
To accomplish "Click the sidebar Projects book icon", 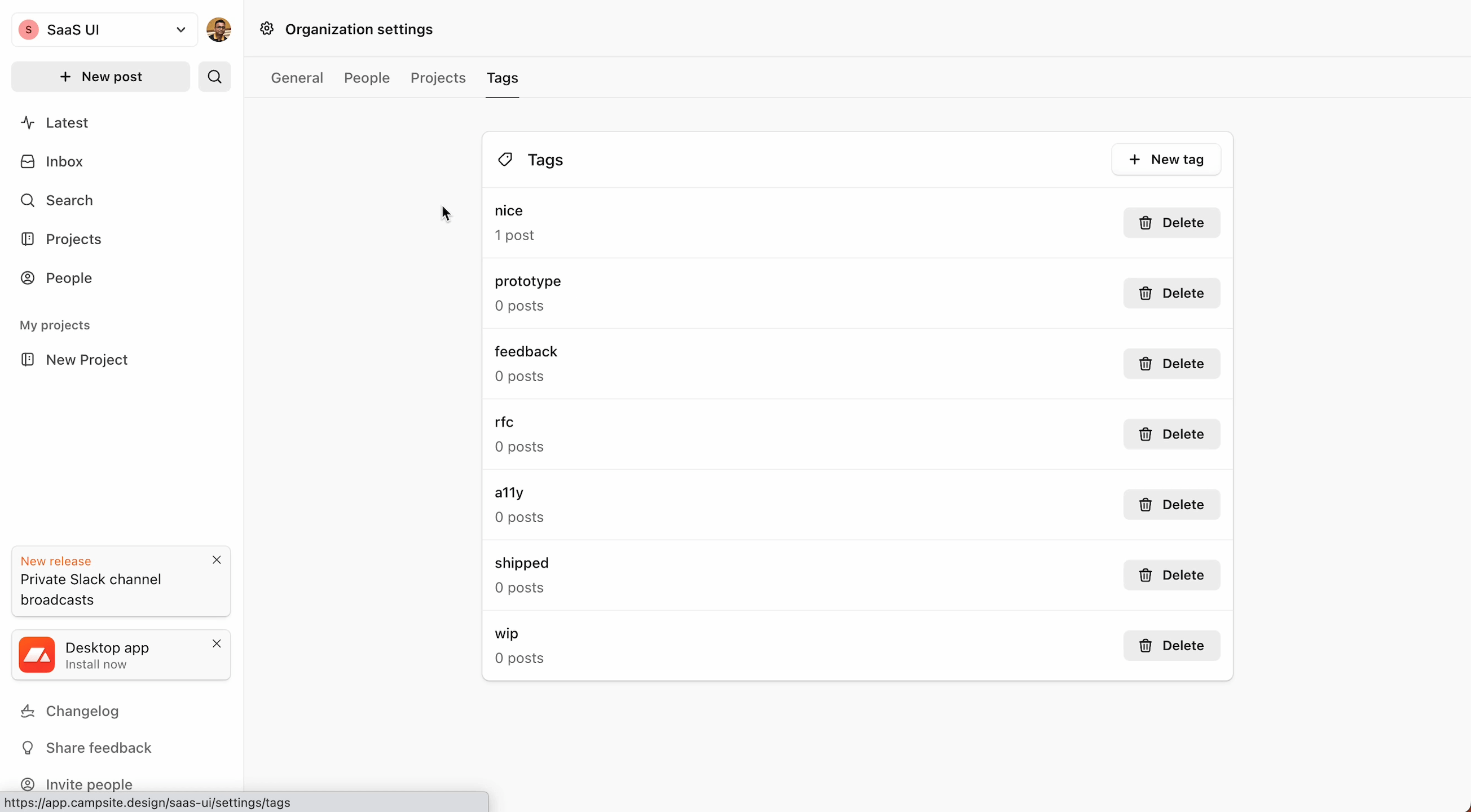I will coord(28,239).
